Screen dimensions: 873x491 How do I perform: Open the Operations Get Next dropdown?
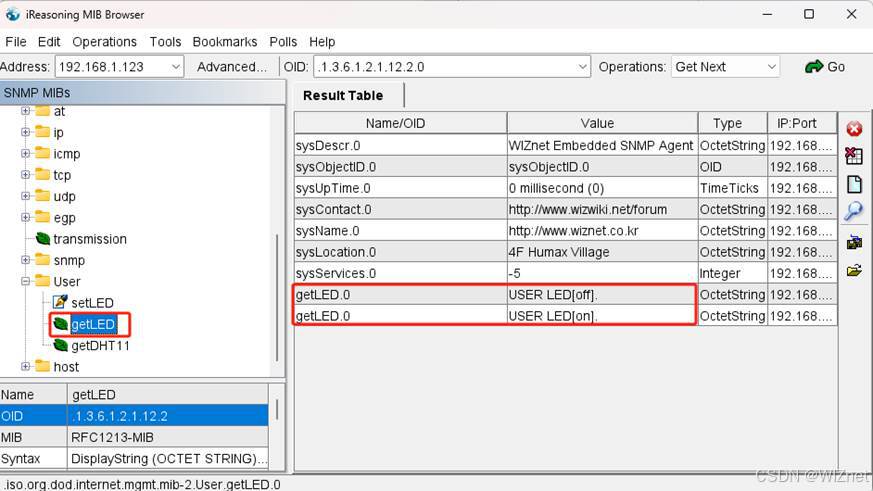[x=772, y=67]
